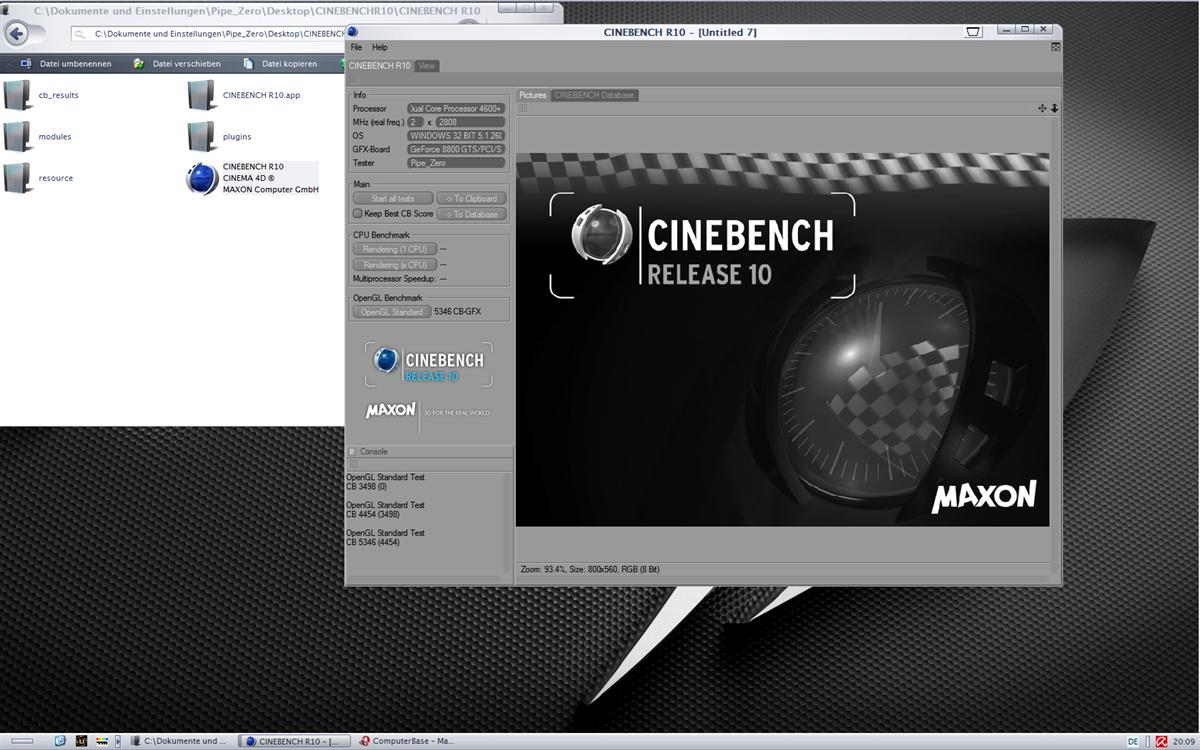Click the grip handle under Pictures tab
Screen dimensions: 1200x750
coord(522,108)
